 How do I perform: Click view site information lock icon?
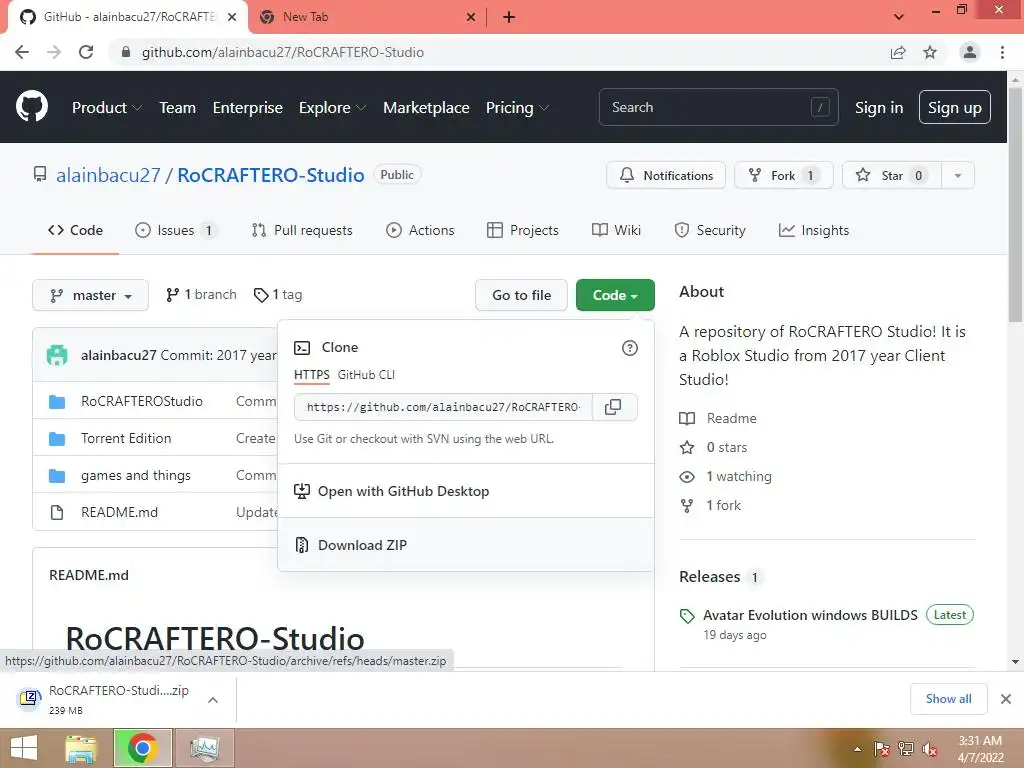[126, 52]
